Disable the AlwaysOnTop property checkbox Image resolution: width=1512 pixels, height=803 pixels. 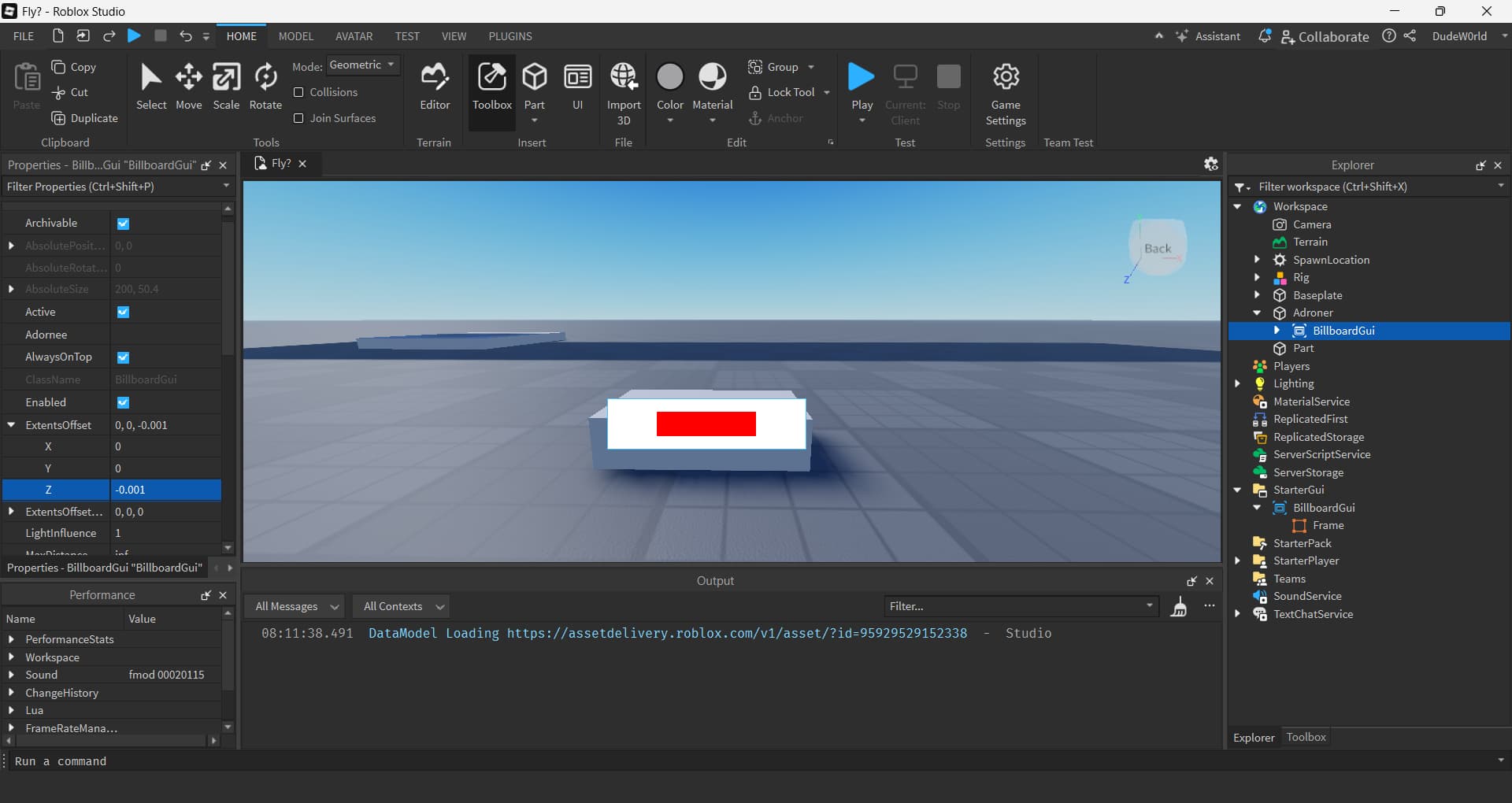123,357
